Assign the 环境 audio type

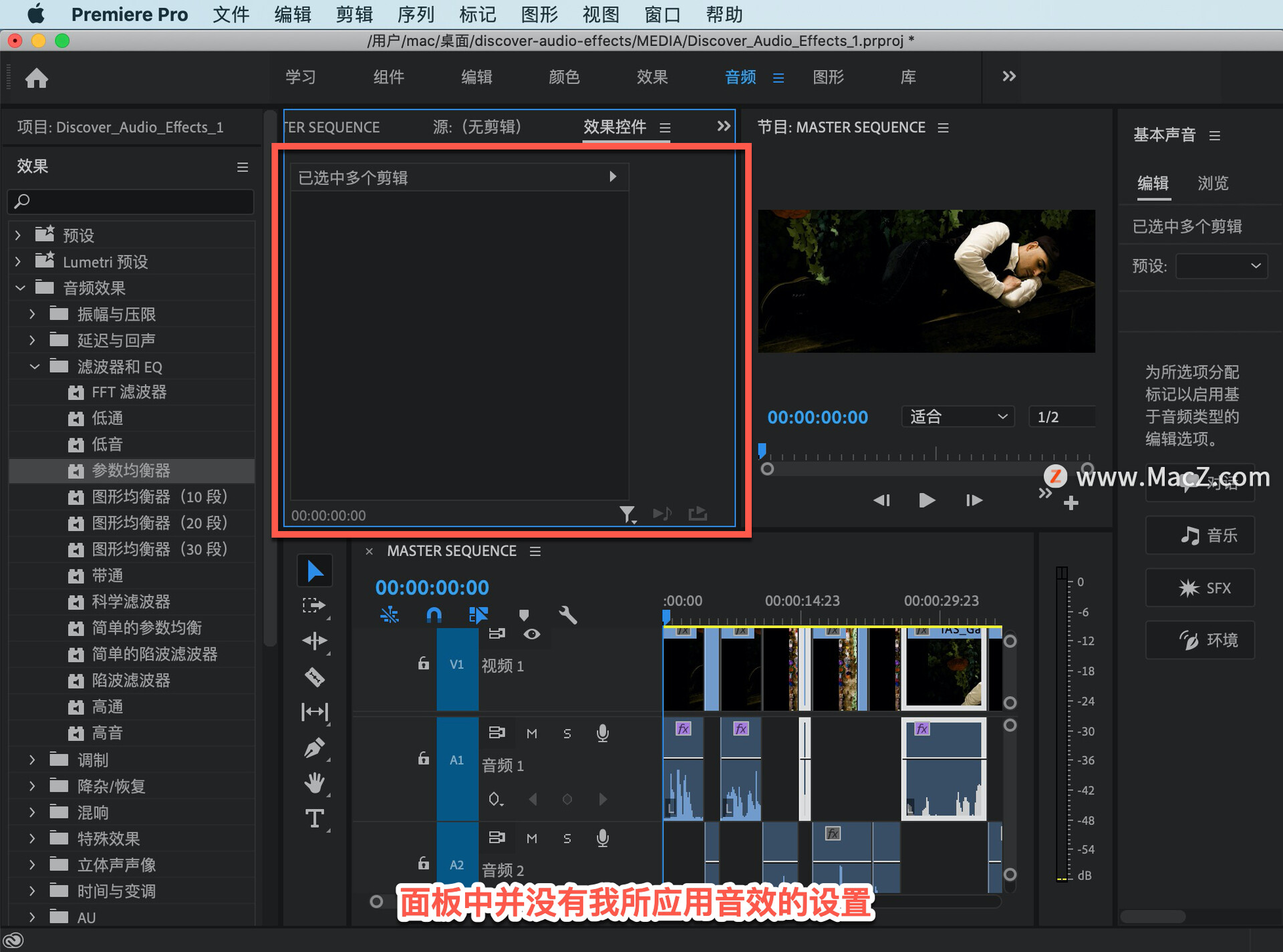click(1200, 640)
